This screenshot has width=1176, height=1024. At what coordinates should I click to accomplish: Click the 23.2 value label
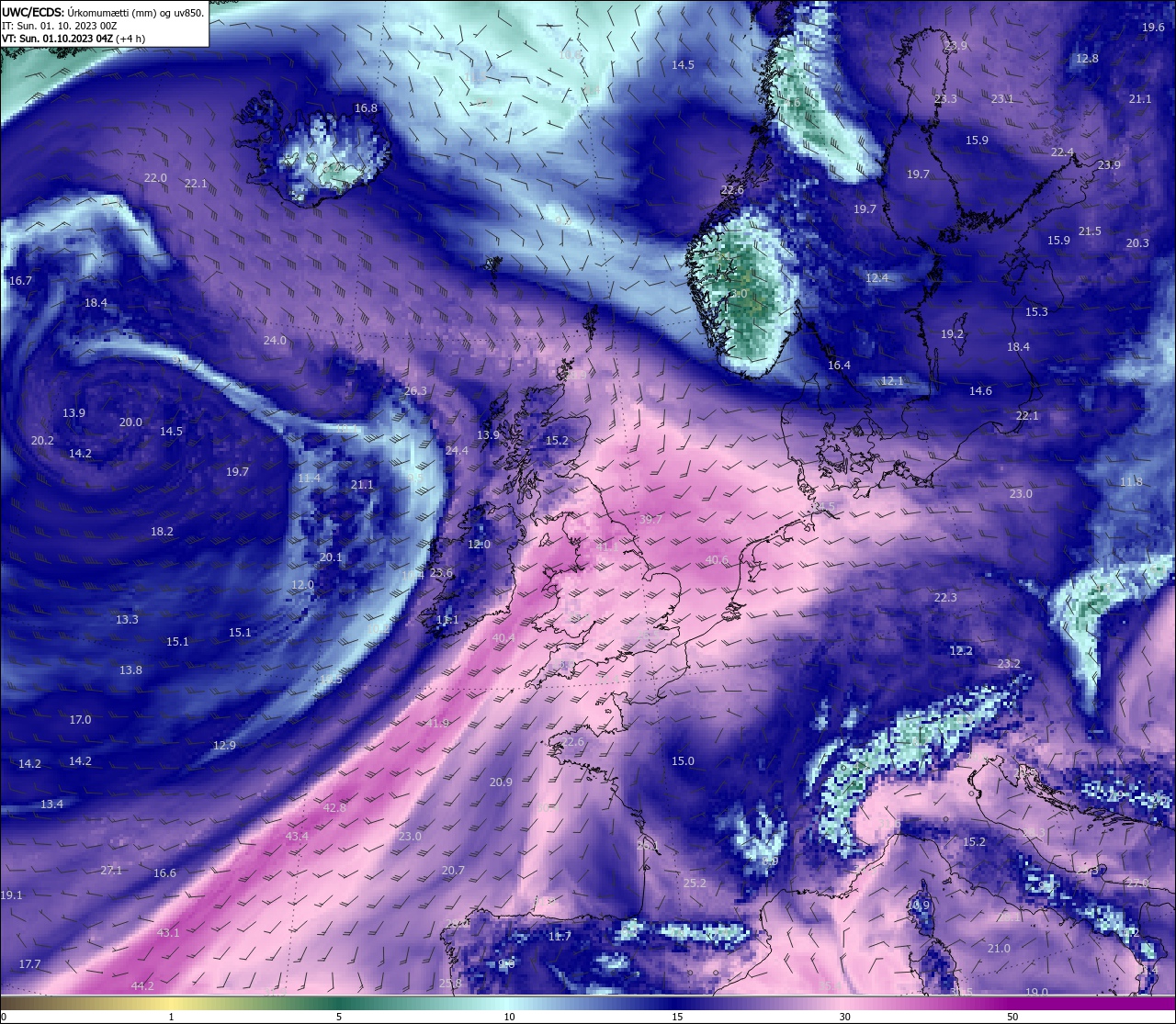click(1009, 664)
